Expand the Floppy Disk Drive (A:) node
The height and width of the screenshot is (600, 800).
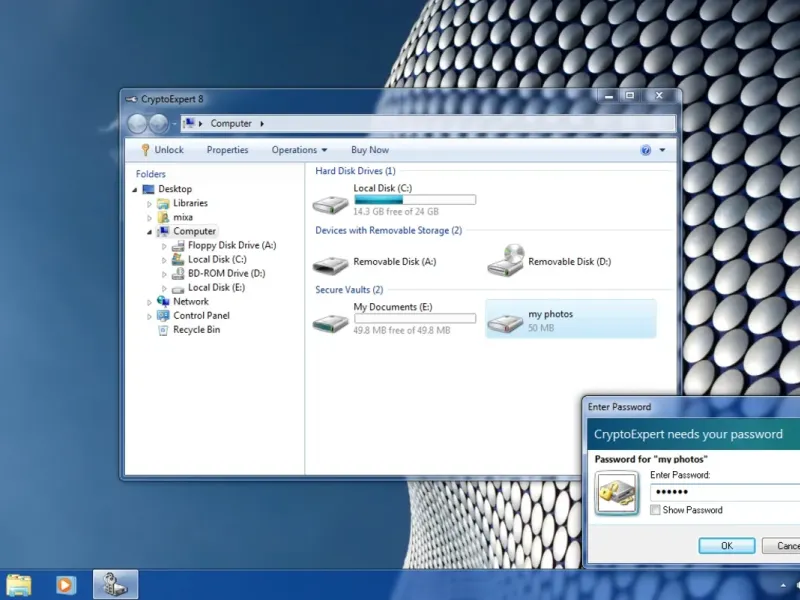tap(164, 246)
